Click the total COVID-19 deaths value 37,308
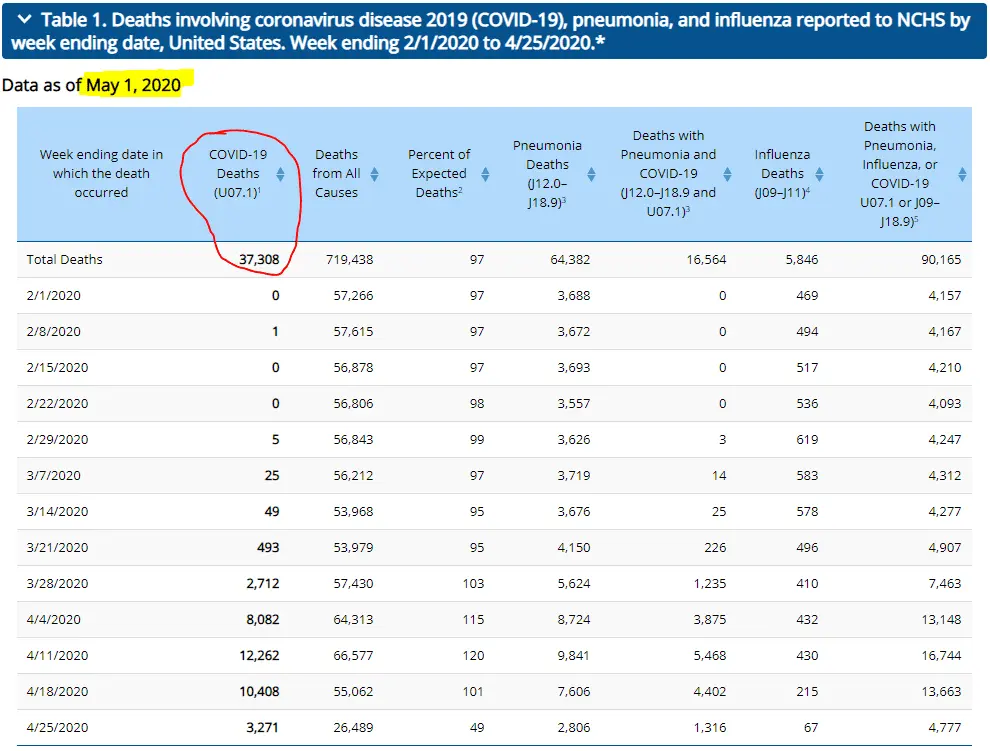 point(259,260)
